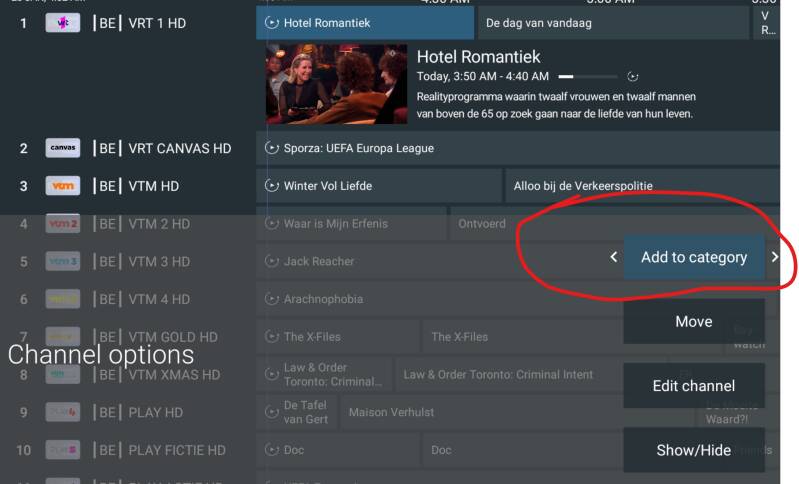This screenshot has width=799, height=484.
Task: Click the VTM 2 channel logo
Action: point(63,224)
